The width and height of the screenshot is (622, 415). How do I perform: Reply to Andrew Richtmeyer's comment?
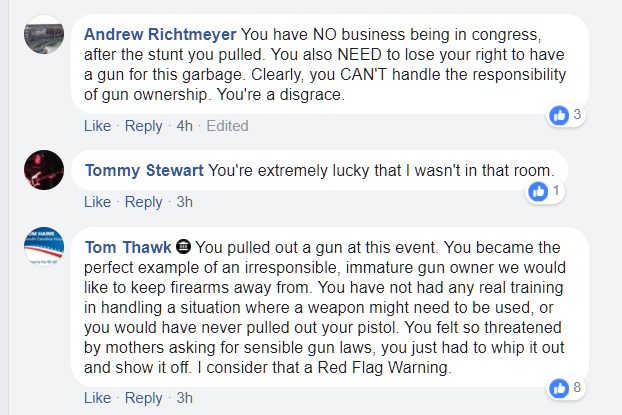pos(144,126)
